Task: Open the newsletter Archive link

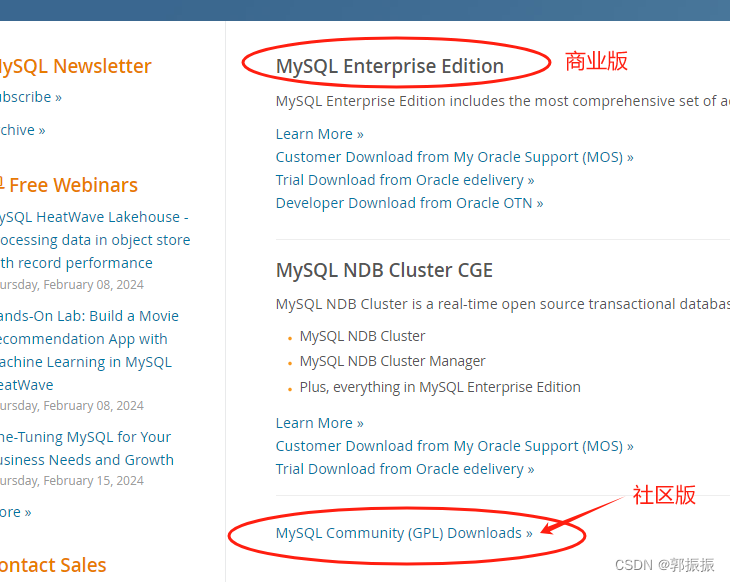Action: coord(23,130)
